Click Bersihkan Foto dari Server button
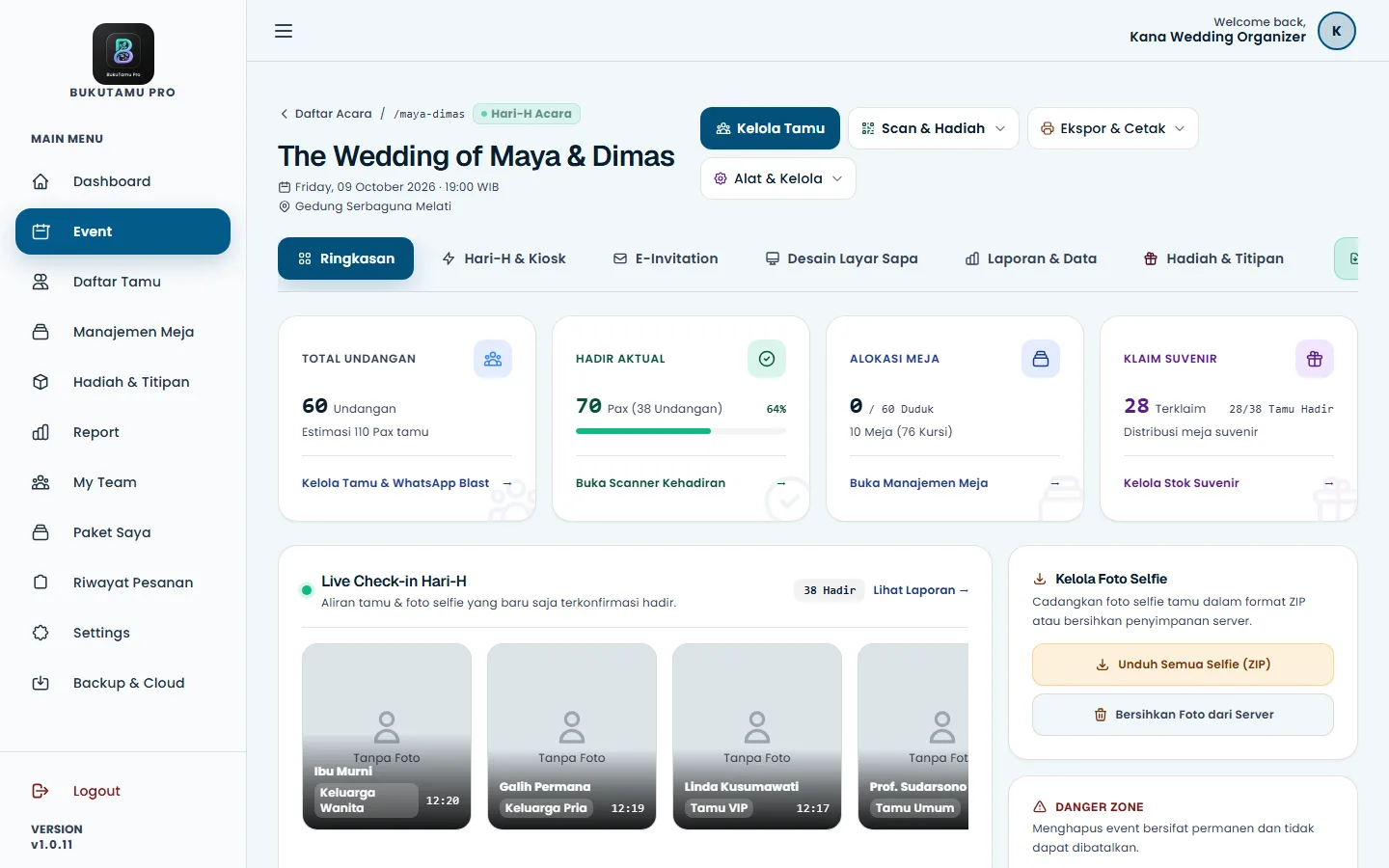 [1183, 715]
